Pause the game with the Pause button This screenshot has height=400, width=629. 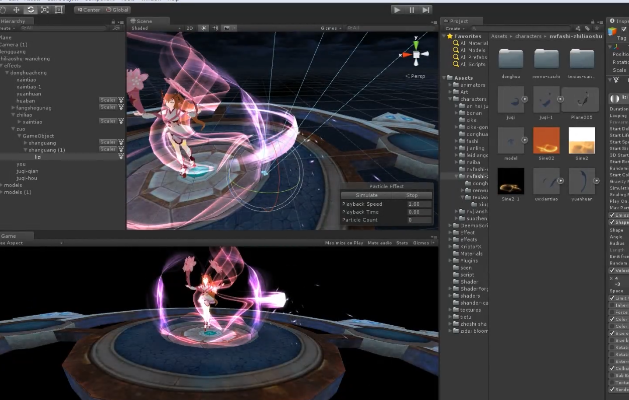(x=412, y=10)
